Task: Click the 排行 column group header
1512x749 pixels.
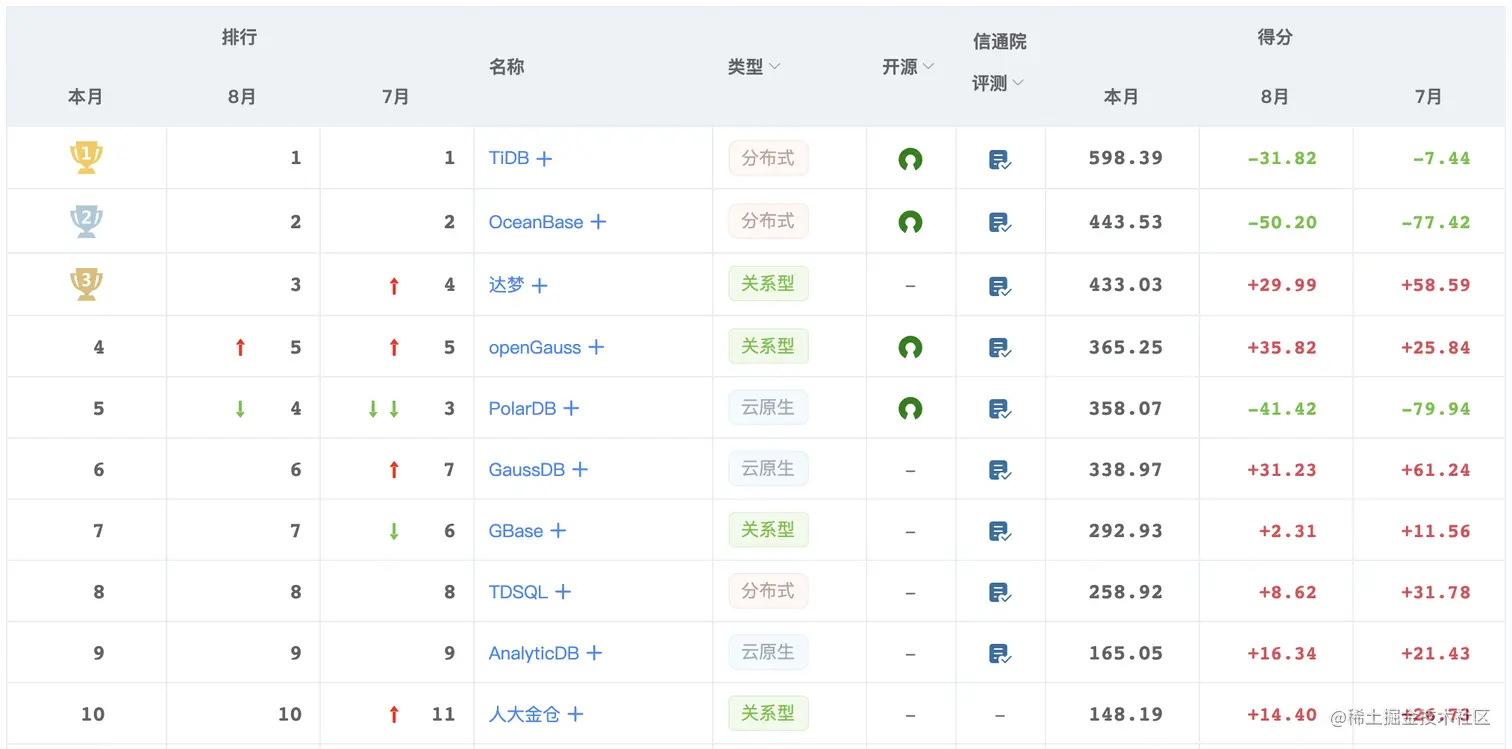Action: pos(240,37)
